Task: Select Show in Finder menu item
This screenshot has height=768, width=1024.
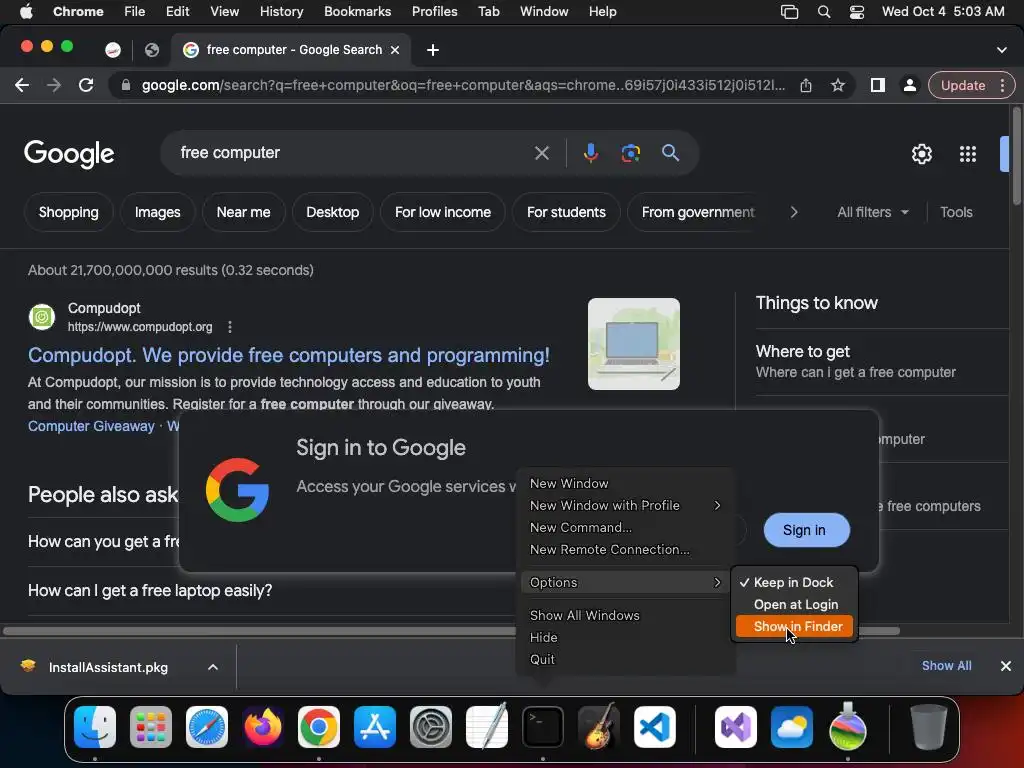Action: tap(794, 626)
